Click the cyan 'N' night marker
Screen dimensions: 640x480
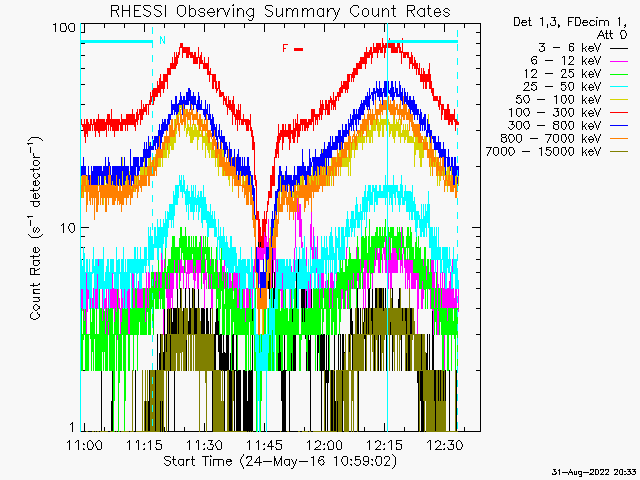(162, 40)
